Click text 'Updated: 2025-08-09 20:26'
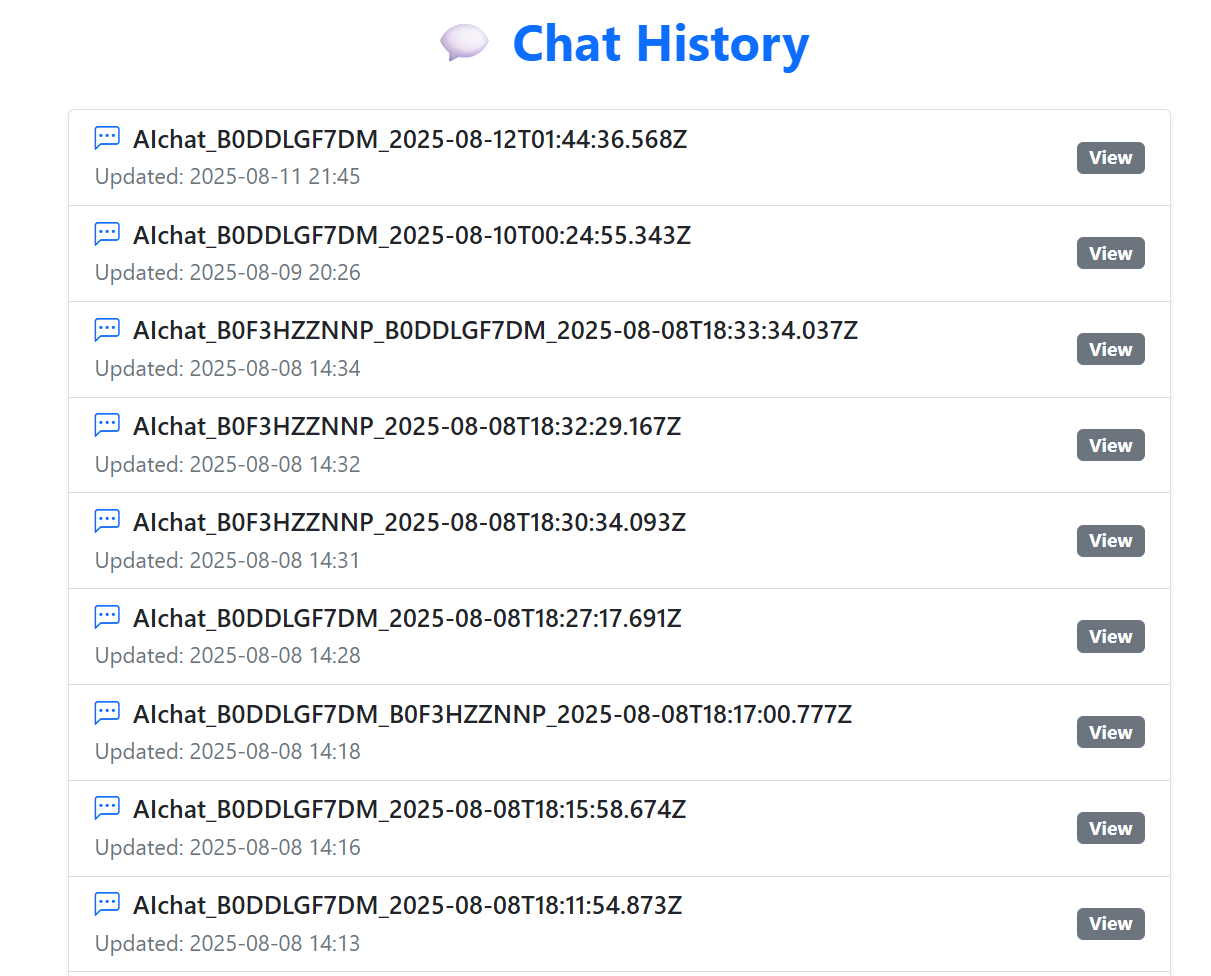The height and width of the screenshot is (976, 1211). coord(228,273)
